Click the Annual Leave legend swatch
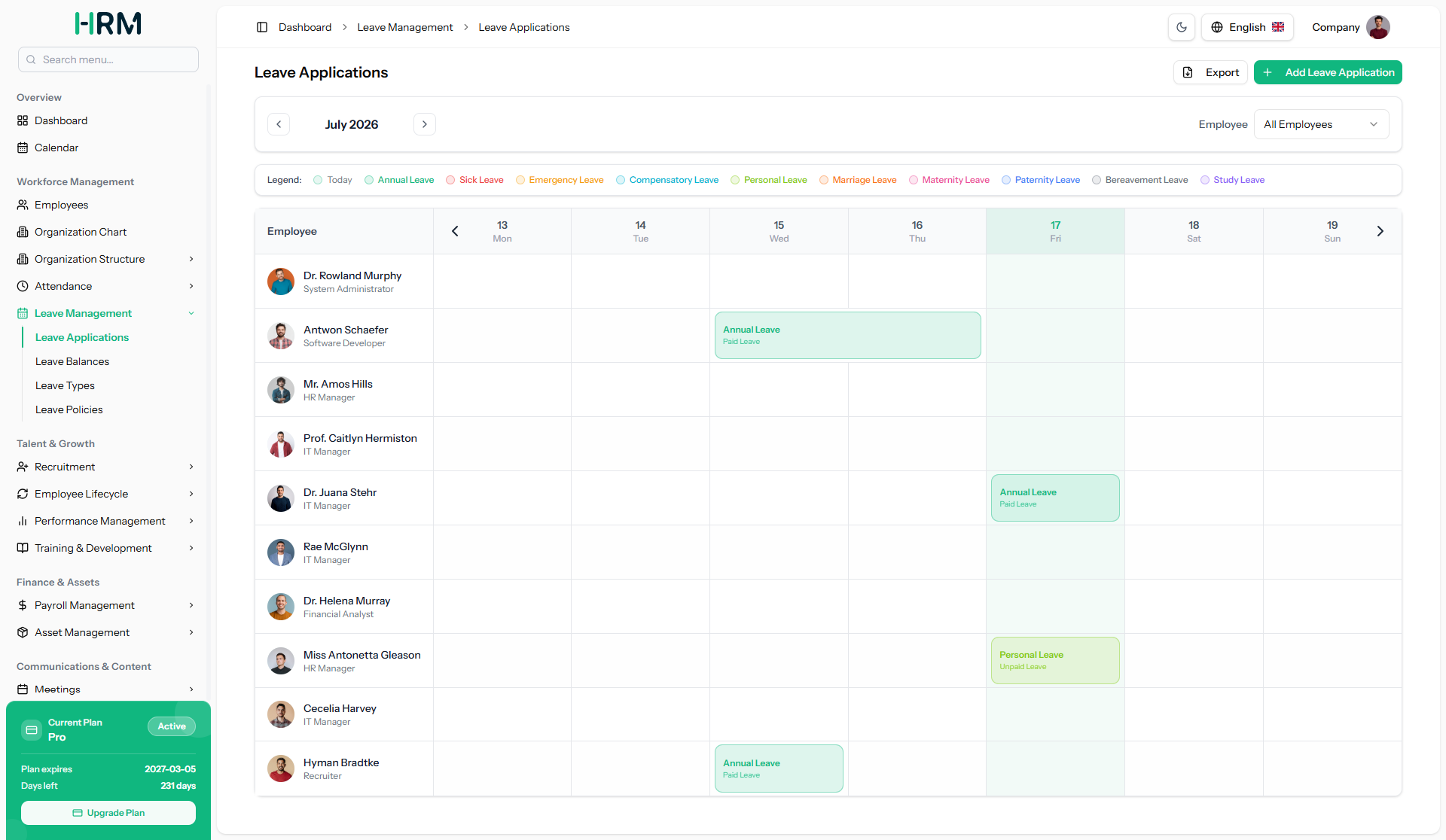The width and height of the screenshot is (1446, 840). (369, 180)
